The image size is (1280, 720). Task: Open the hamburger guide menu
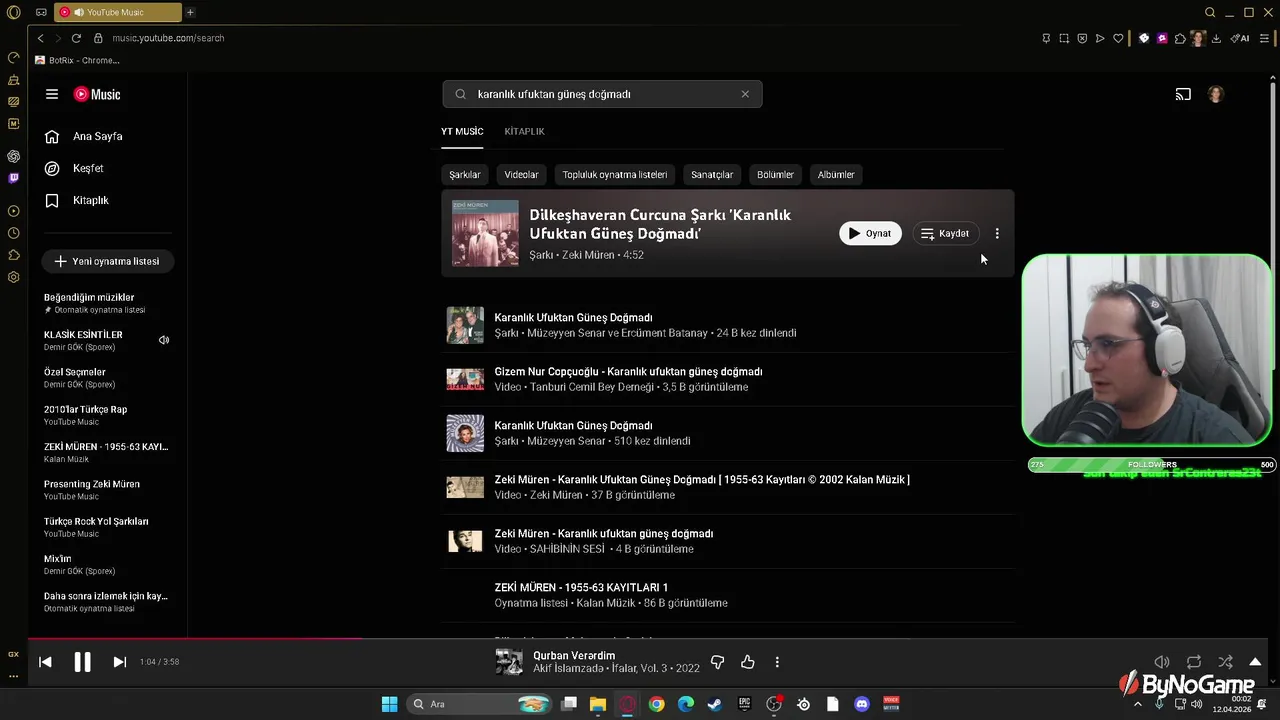point(52,94)
